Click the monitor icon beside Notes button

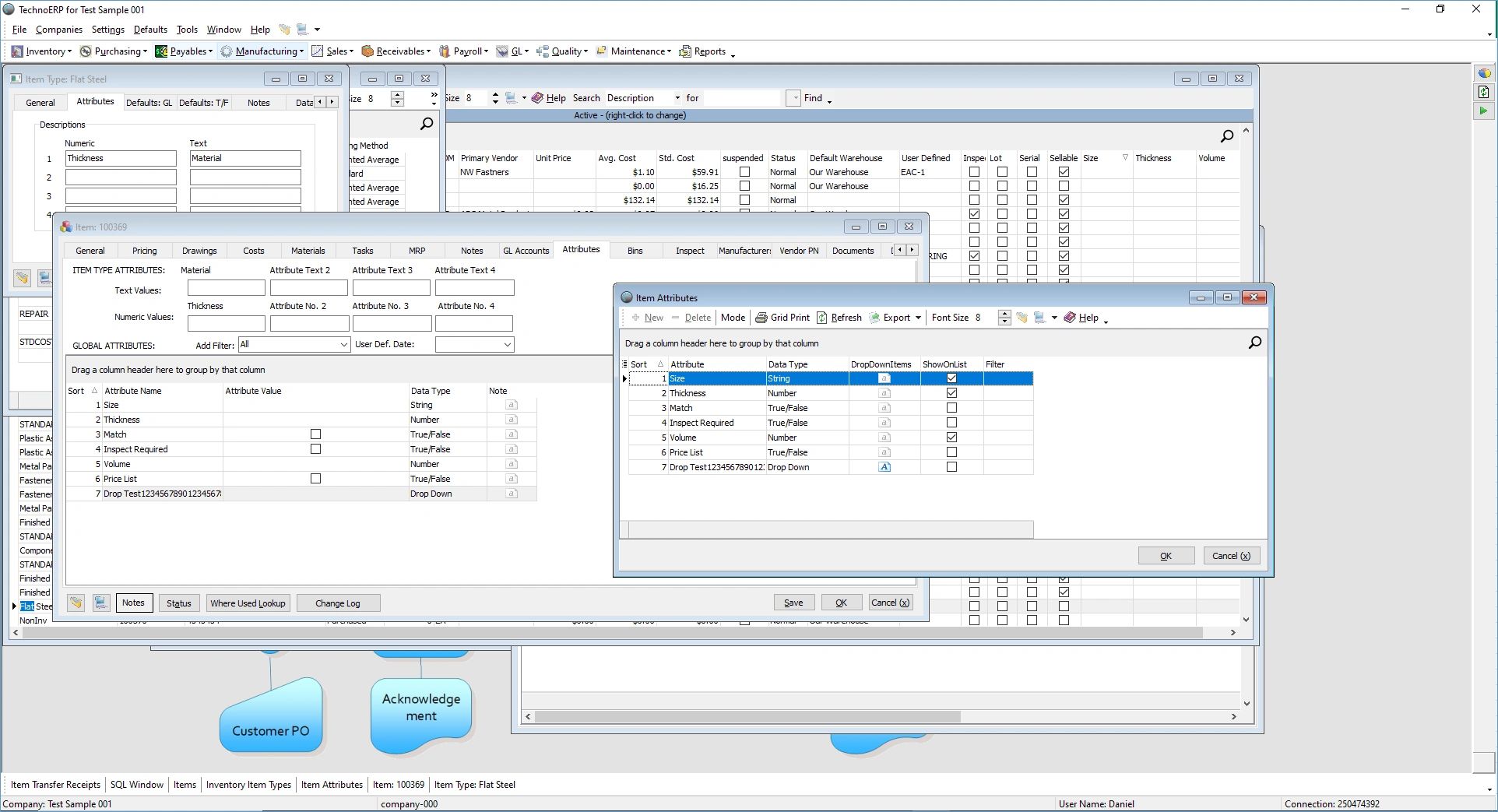(x=100, y=603)
